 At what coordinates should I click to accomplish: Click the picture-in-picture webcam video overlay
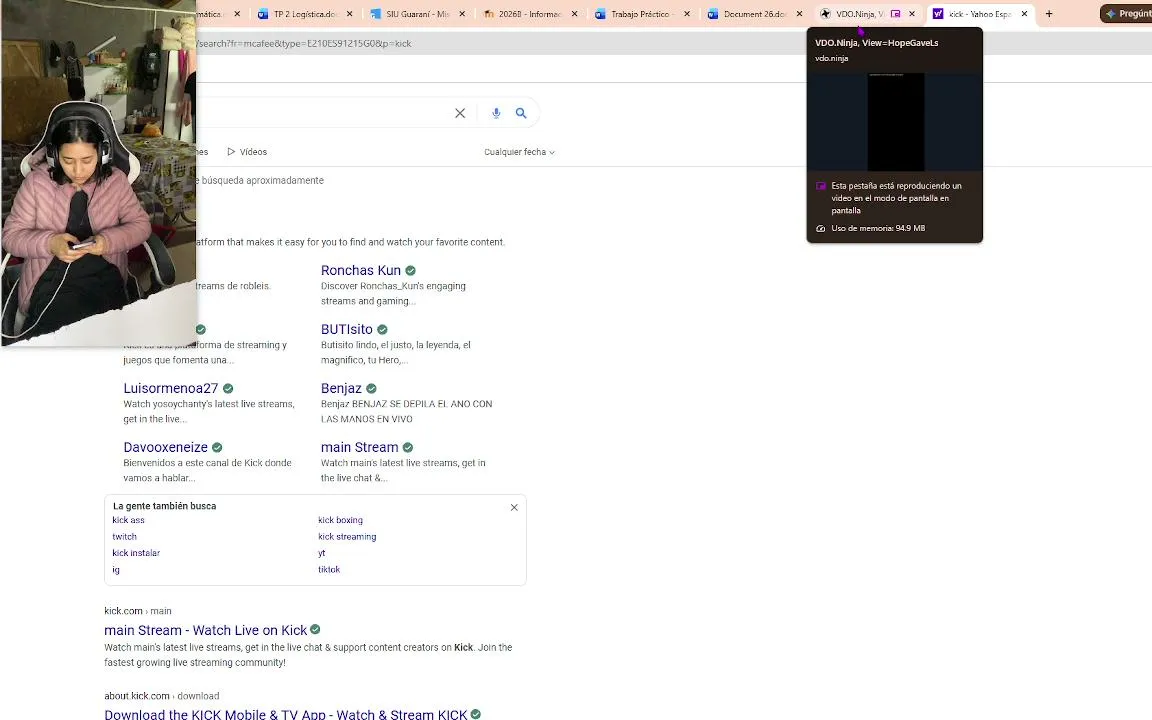(x=98, y=173)
